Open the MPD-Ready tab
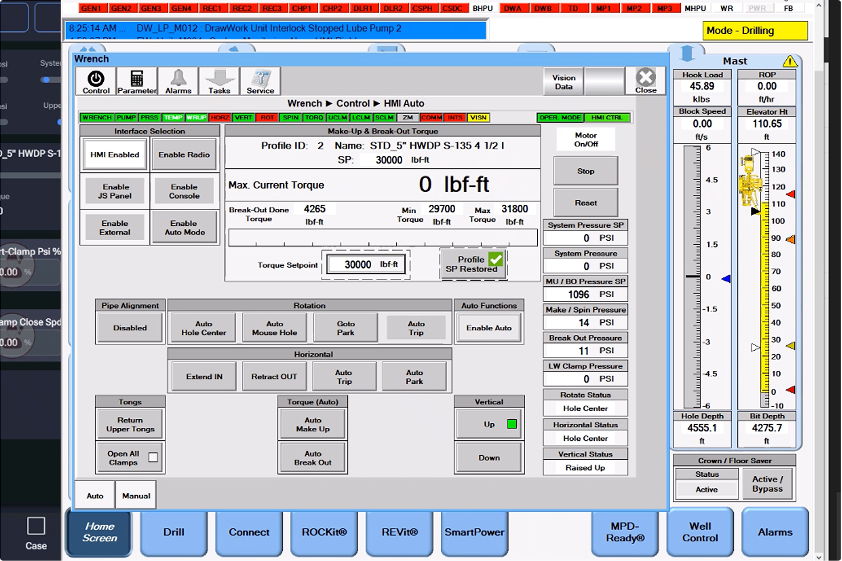 click(x=625, y=532)
